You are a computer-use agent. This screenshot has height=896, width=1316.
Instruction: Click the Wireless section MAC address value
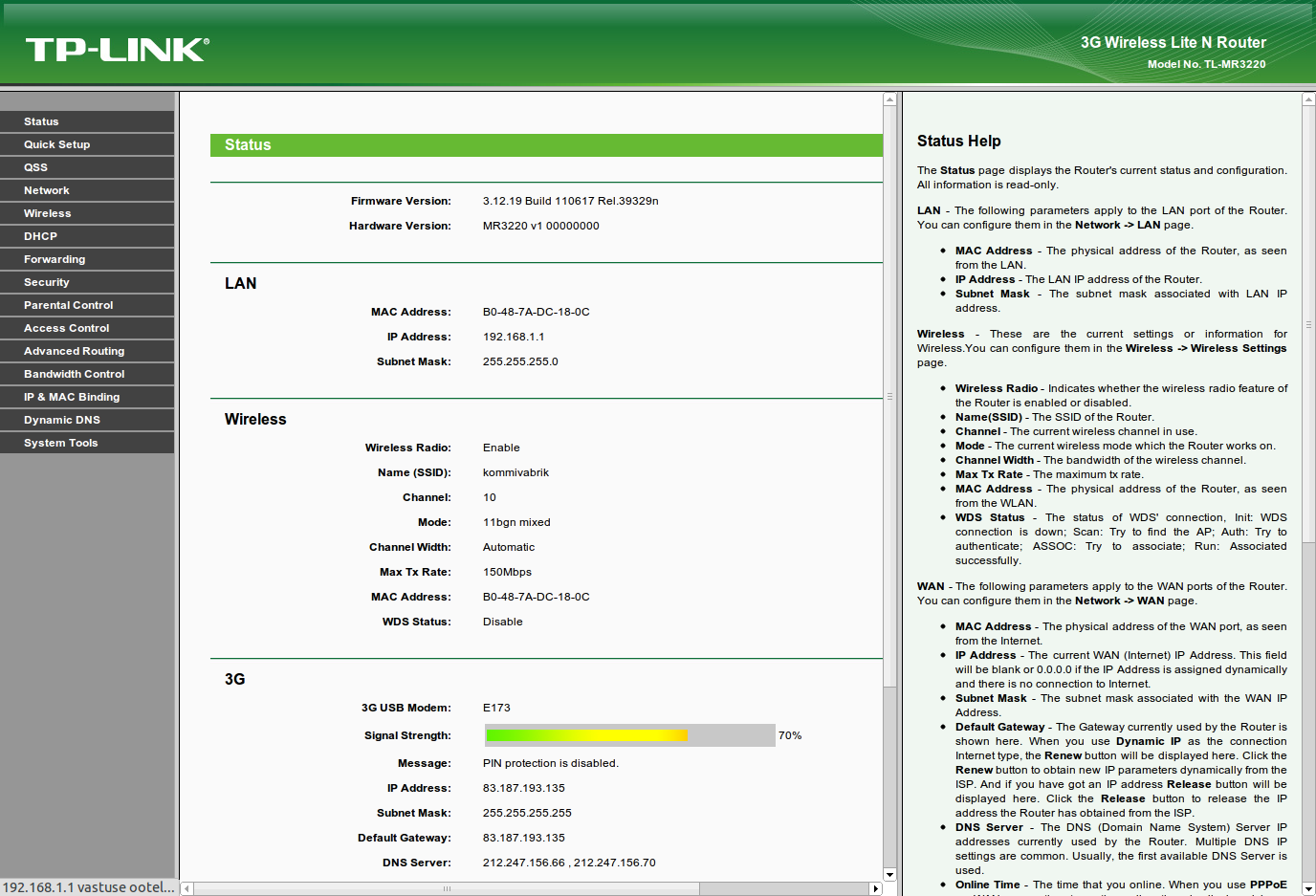[x=537, y=597]
